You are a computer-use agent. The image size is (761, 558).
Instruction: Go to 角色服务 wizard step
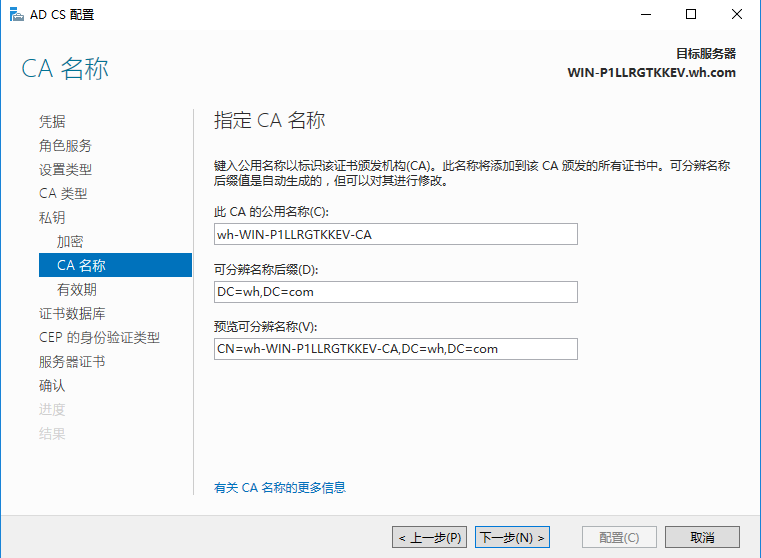(65, 146)
